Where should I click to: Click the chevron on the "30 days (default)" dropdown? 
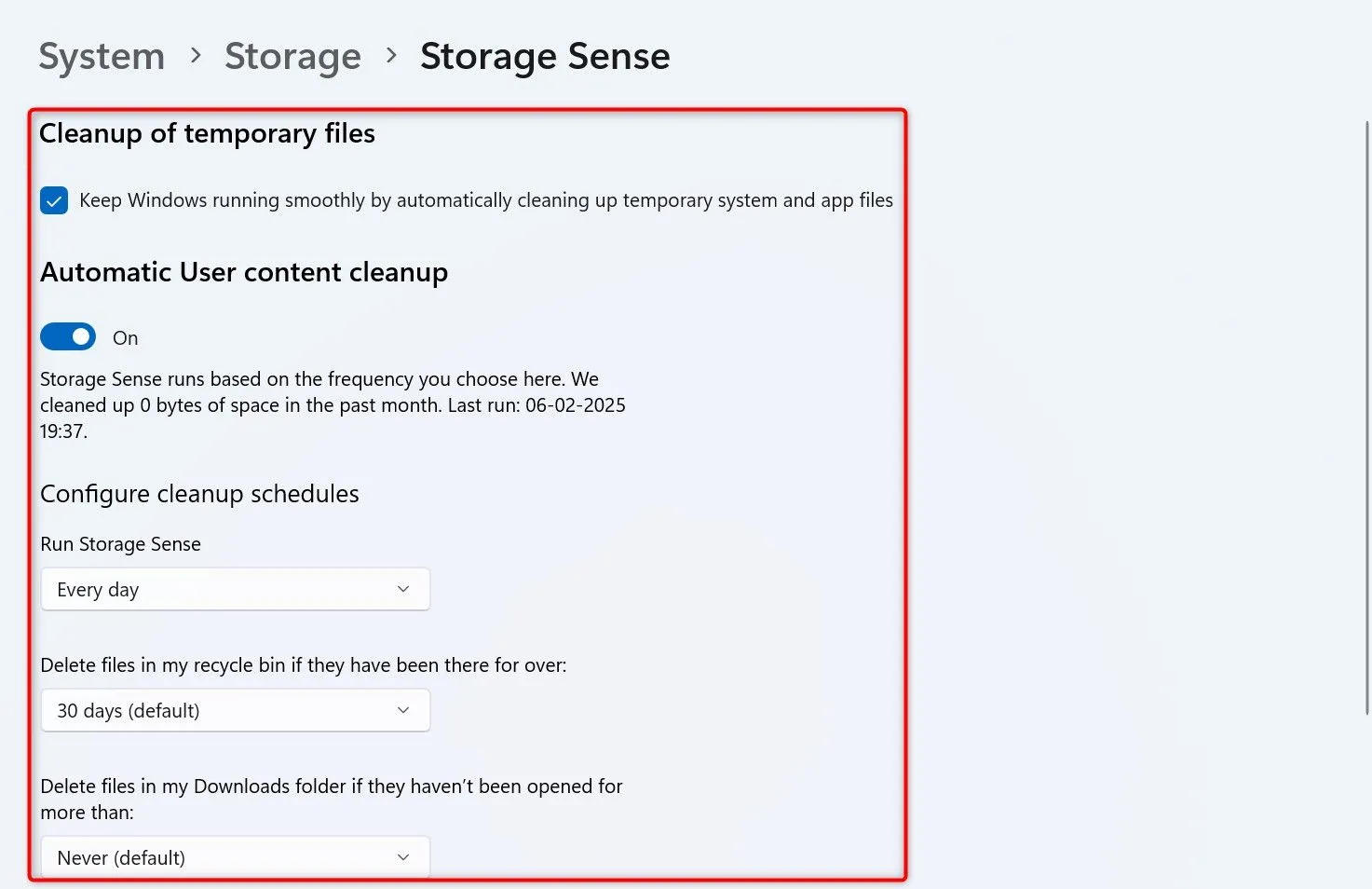click(403, 710)
